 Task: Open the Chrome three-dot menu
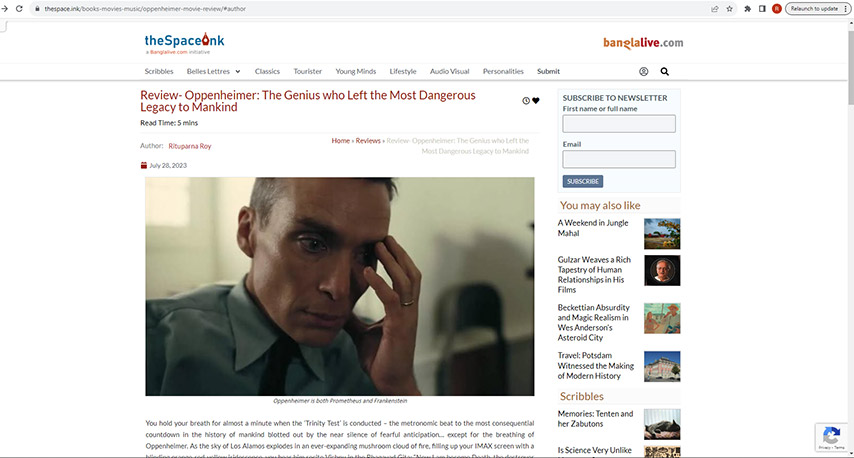point(845,9)
